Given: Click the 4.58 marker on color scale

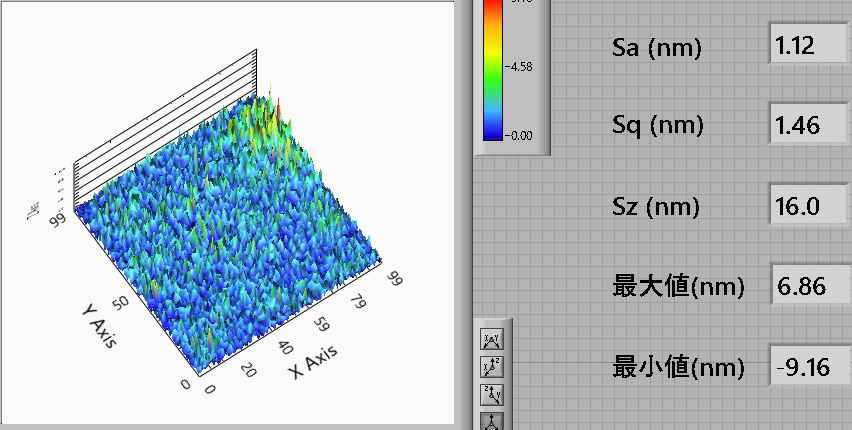Looking at the screenshot, I should (523, 67).
